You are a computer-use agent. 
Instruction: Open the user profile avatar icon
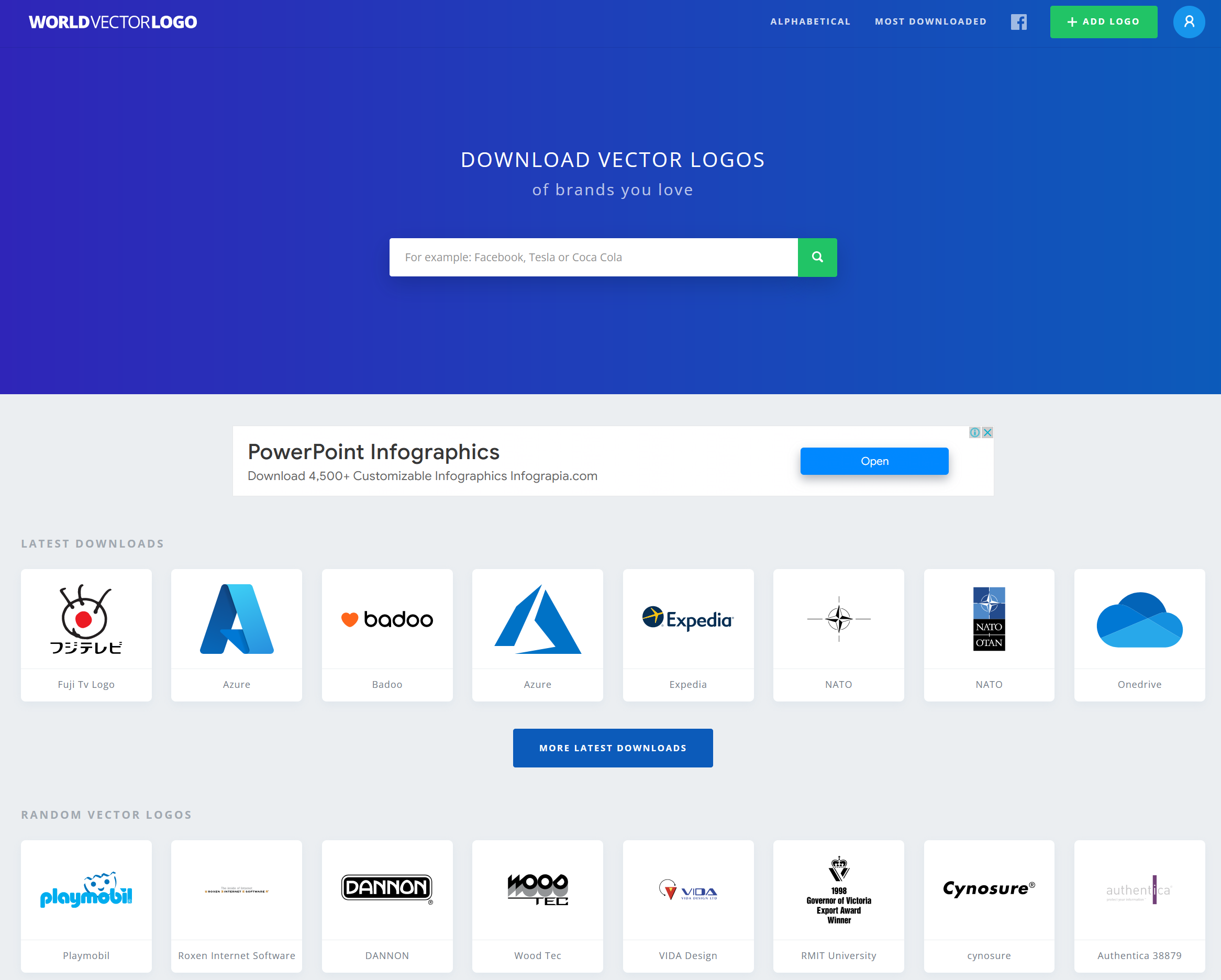(x=1188, y=22)
